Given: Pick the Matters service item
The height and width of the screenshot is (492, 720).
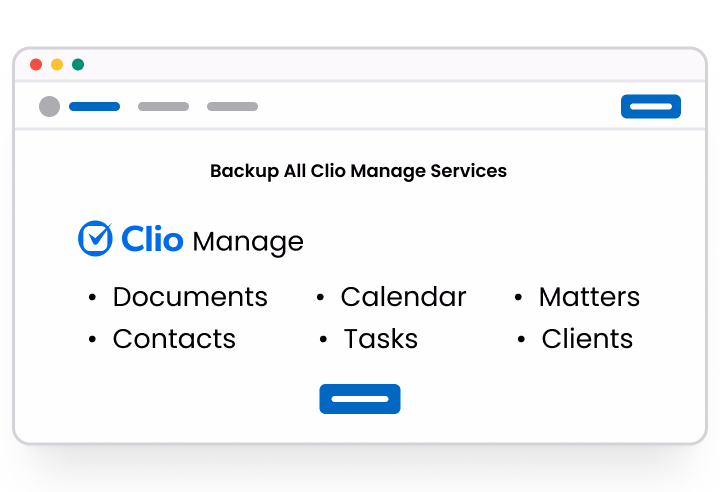Looking at the screenshot, I should [x=589, y=297].
